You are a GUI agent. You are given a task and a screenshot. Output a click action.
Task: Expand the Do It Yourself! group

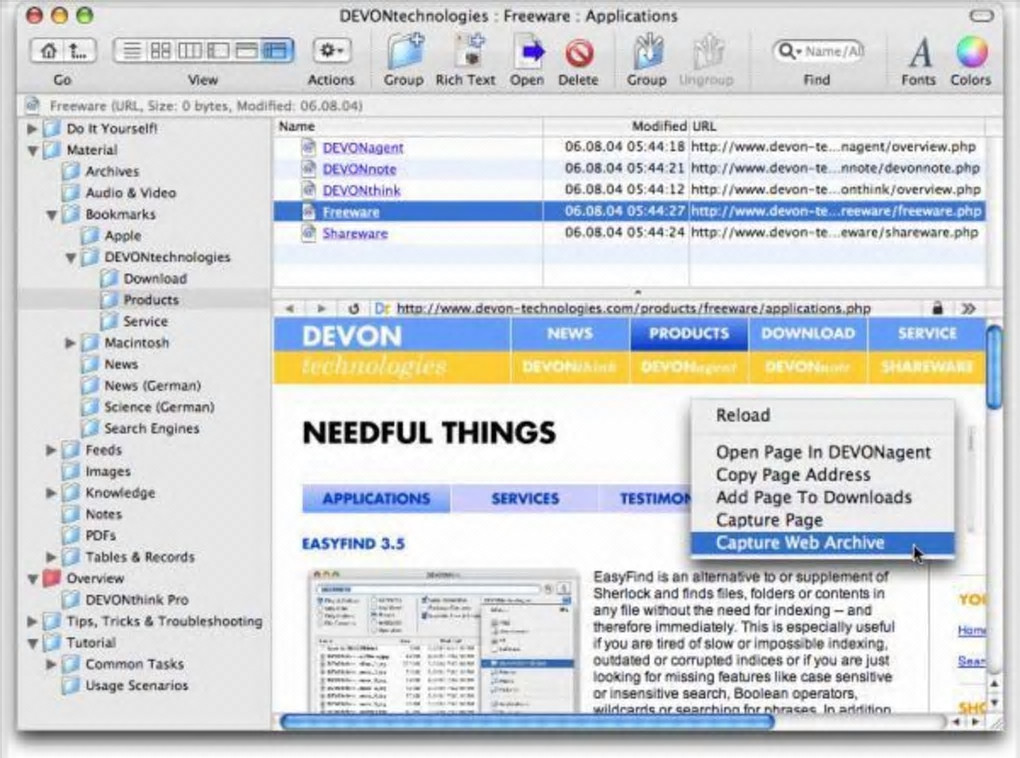[32, 129]
